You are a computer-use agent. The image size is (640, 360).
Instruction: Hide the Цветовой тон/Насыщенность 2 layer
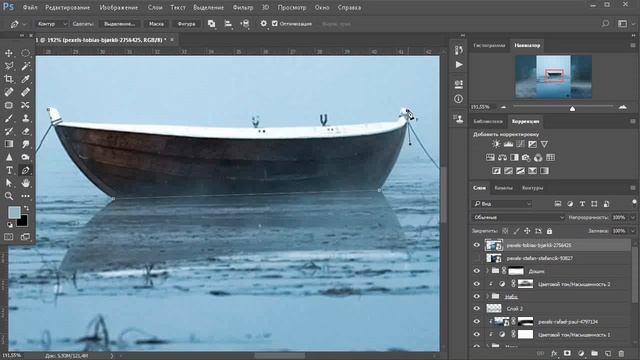pos(476,284)
